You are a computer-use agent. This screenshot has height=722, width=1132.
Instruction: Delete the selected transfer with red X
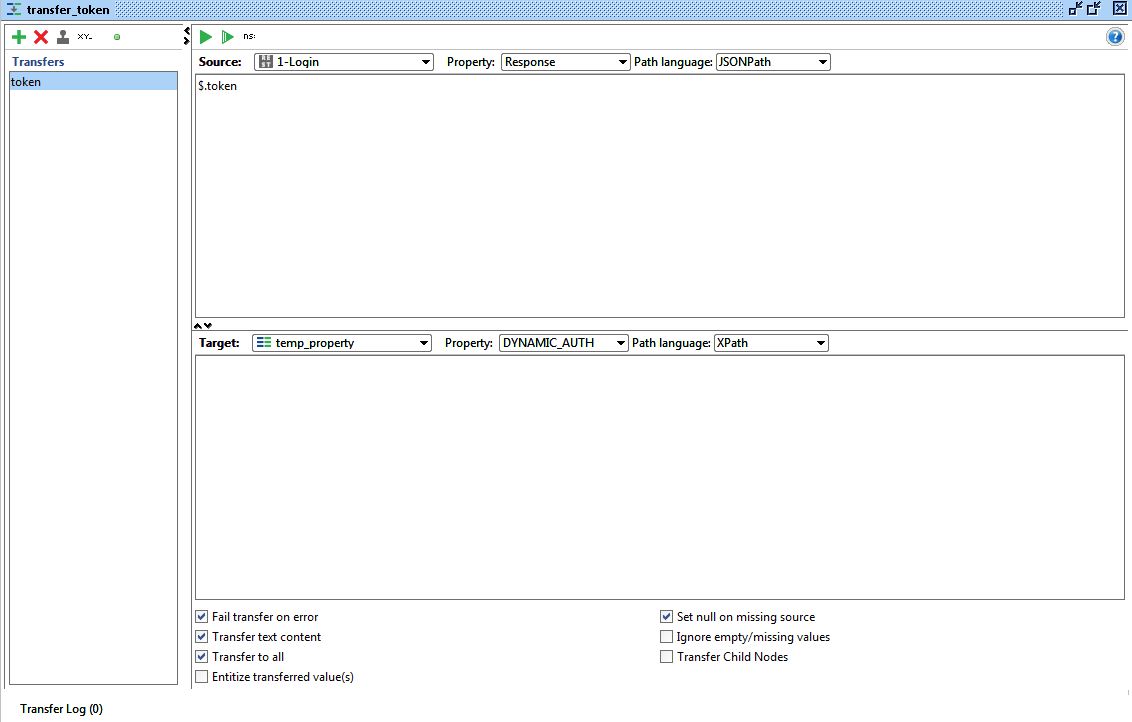41,37
